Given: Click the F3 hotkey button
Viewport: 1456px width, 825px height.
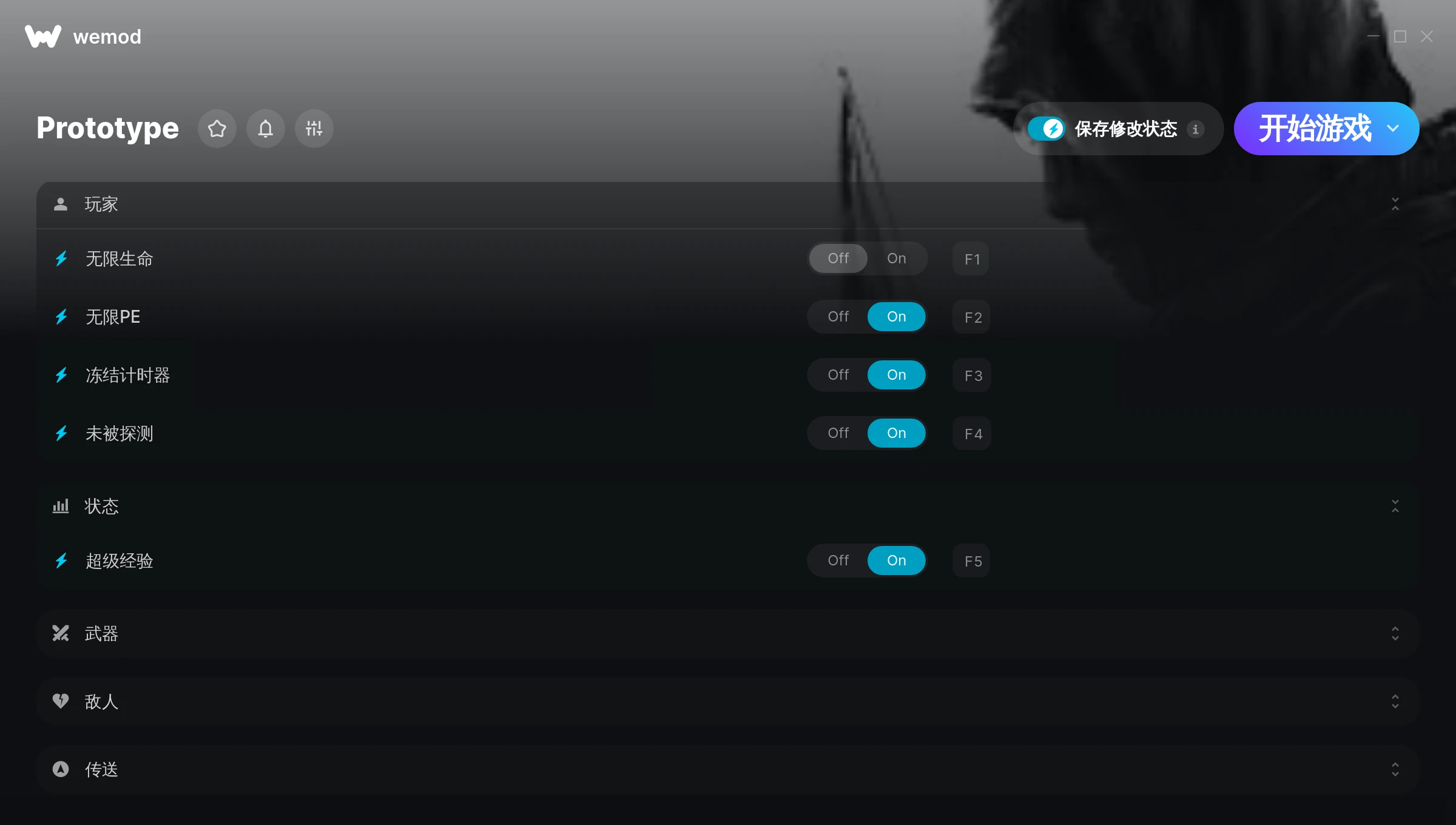Looking at the screenshot, I should pos(973,375).
